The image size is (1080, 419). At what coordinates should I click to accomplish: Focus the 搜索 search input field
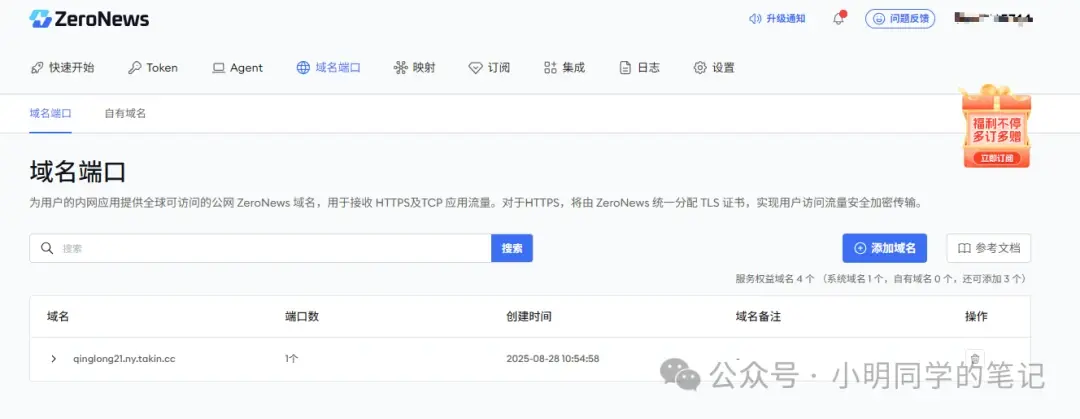pyautogui.click(x=260, y=248)
